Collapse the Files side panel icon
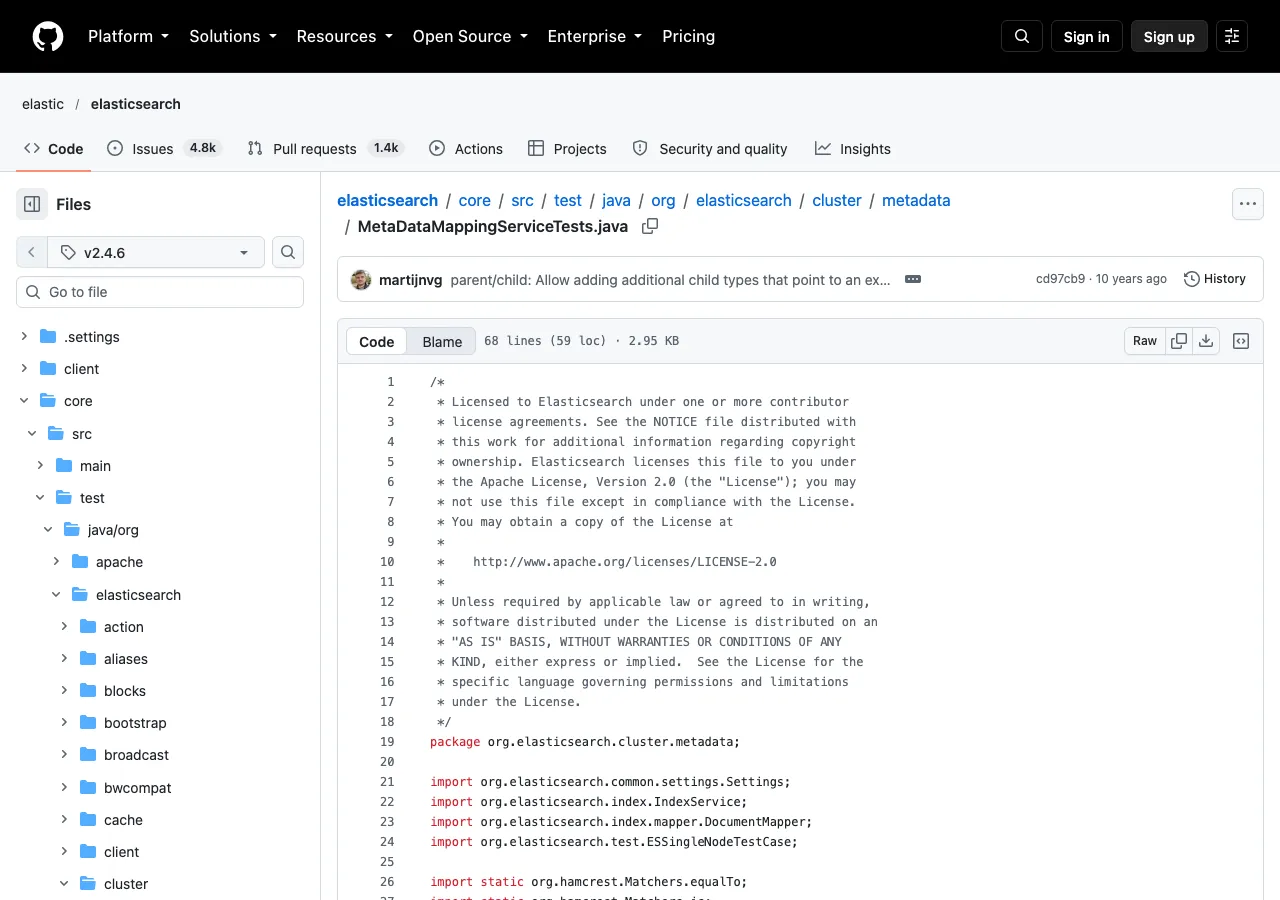The image size is (1280, 900). point(32,204)
